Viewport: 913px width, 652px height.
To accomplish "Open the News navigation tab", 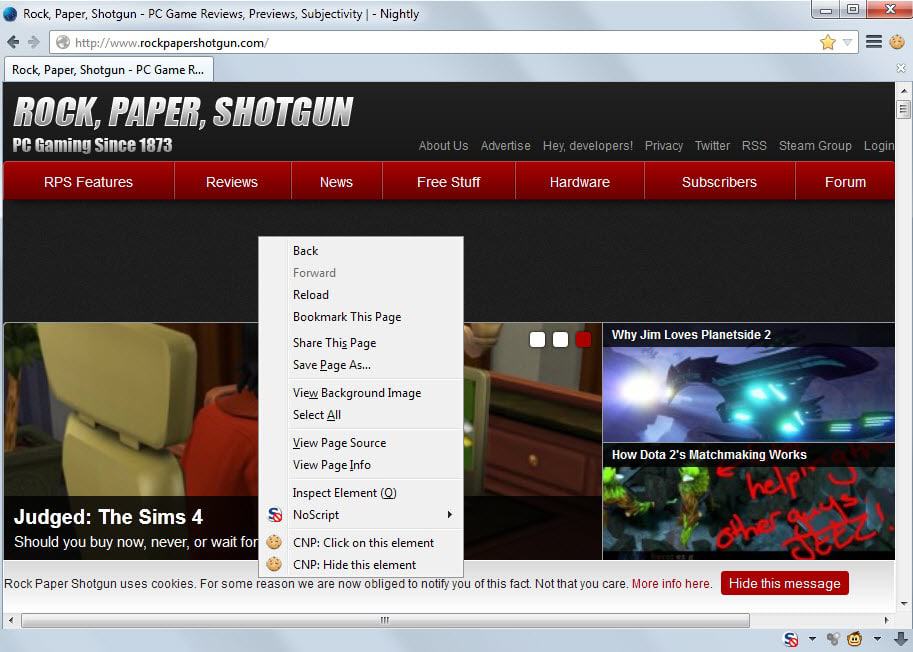I will point(336,182).
